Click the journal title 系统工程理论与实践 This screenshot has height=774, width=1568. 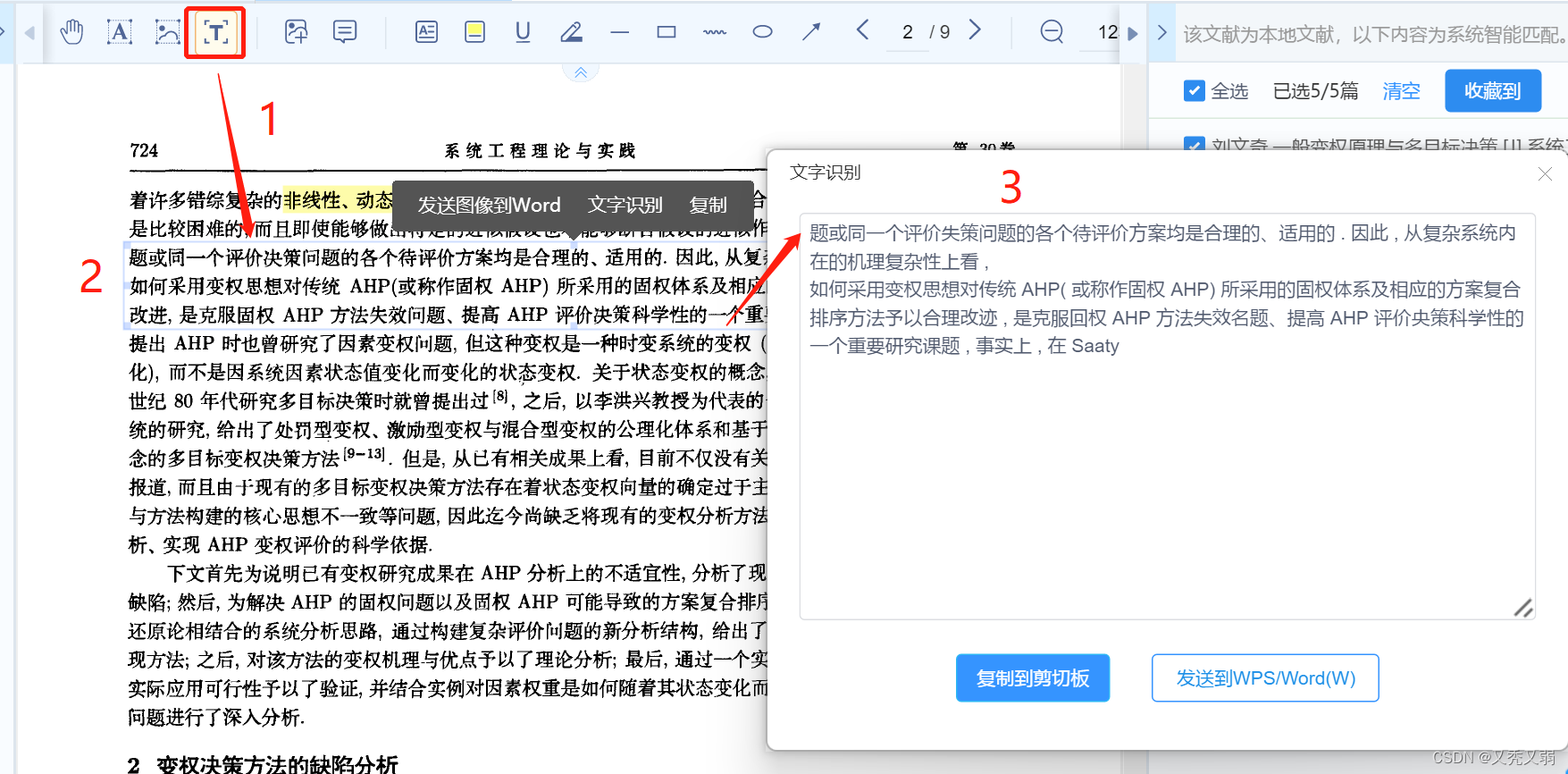[540, 150]
